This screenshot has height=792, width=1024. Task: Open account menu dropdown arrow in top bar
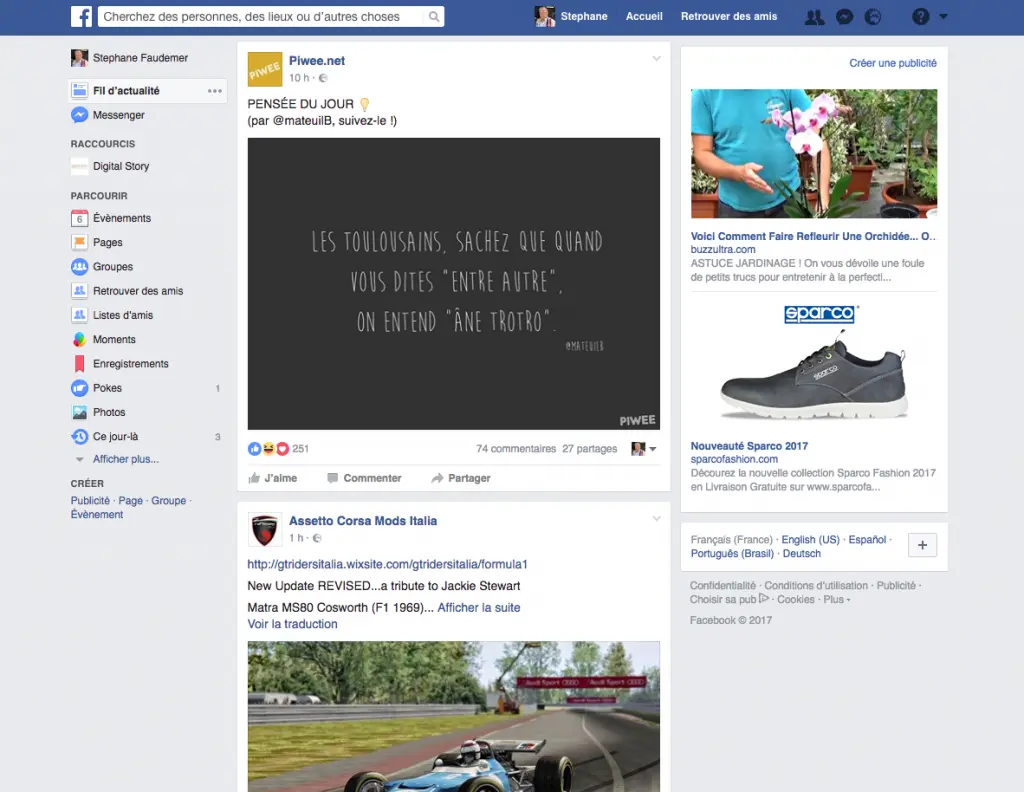944,17
